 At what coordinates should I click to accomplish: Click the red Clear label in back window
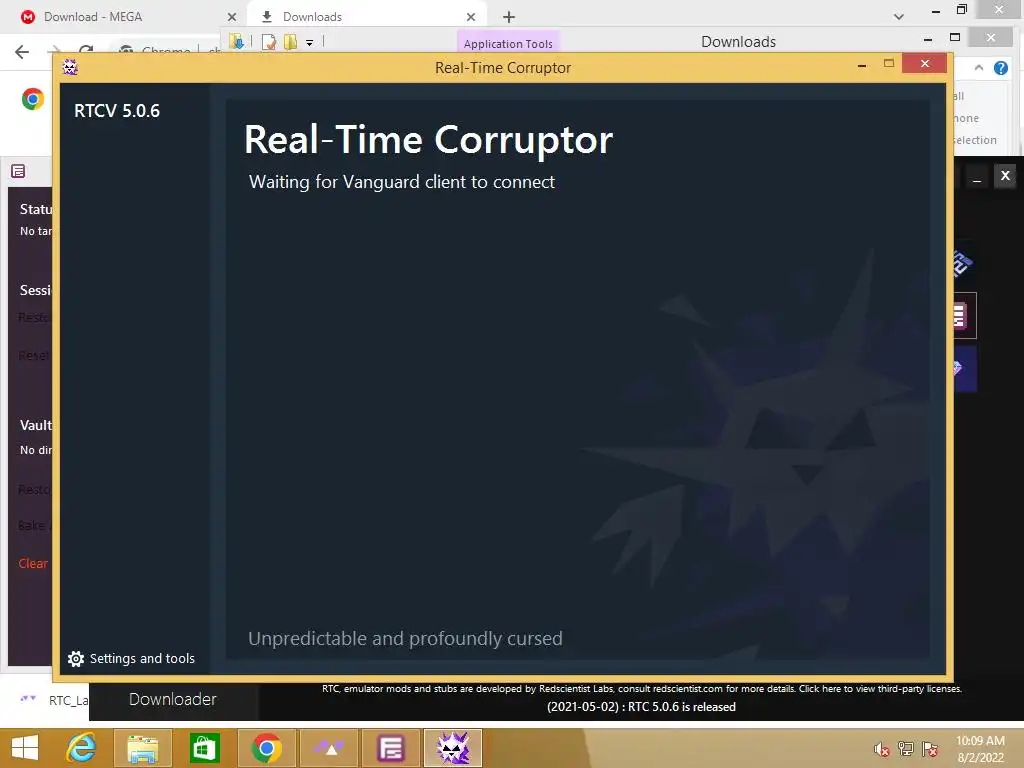(x=33, y=563)
